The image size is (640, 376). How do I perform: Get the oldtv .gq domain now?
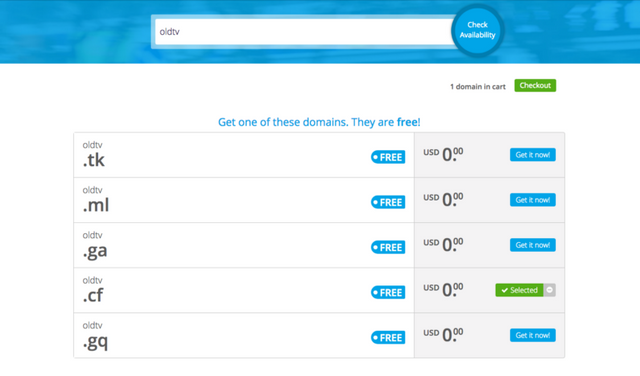click(x=532, y=335)
